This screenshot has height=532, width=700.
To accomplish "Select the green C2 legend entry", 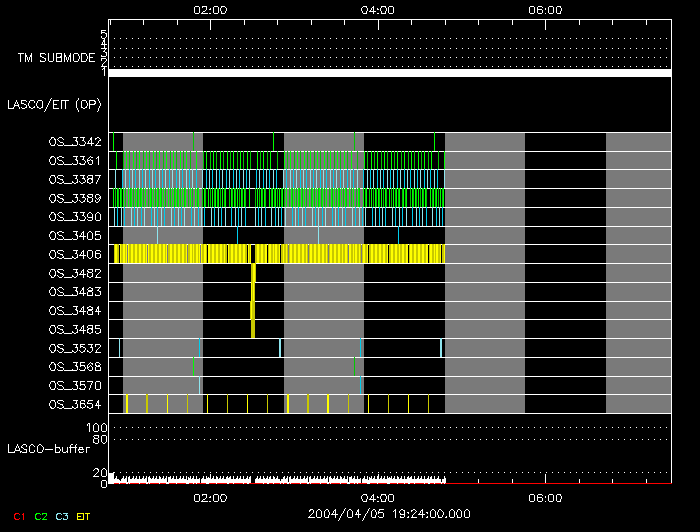I will 41,516.
